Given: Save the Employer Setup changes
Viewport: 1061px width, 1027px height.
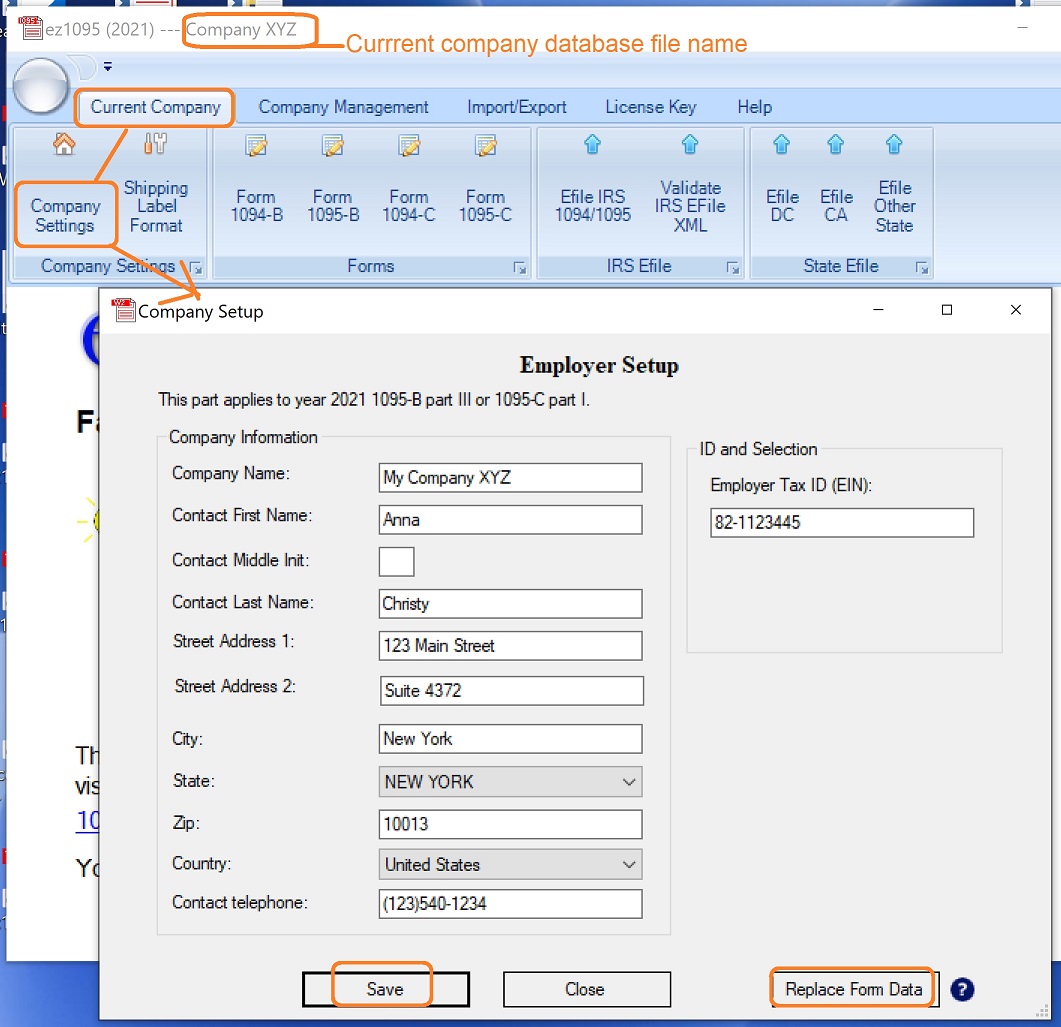Looking at the screenshot, I should pyautogui.click(x=386, y=989).
